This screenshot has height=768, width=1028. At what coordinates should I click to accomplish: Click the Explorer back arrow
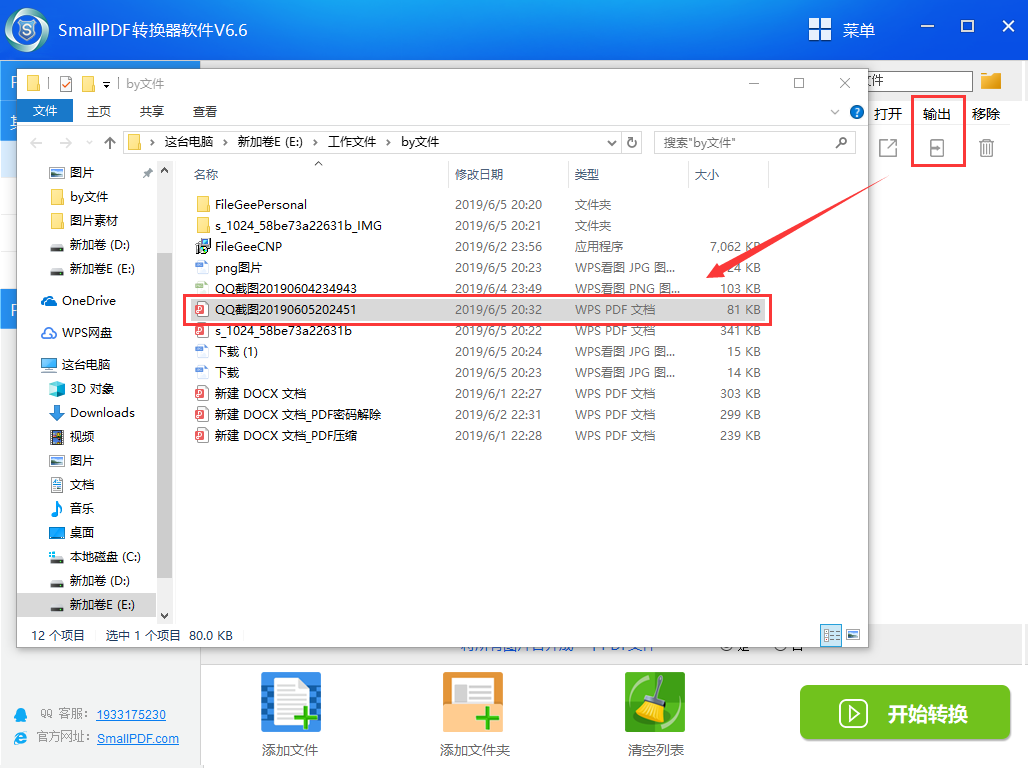coord(37,143)
